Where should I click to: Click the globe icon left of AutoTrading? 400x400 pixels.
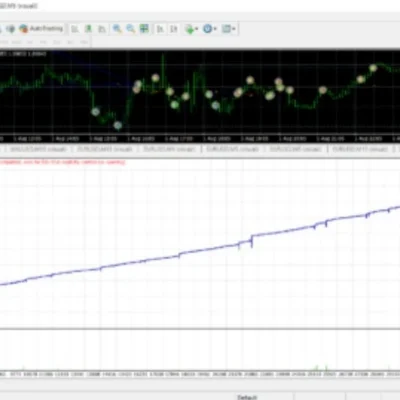pos(10,29)
